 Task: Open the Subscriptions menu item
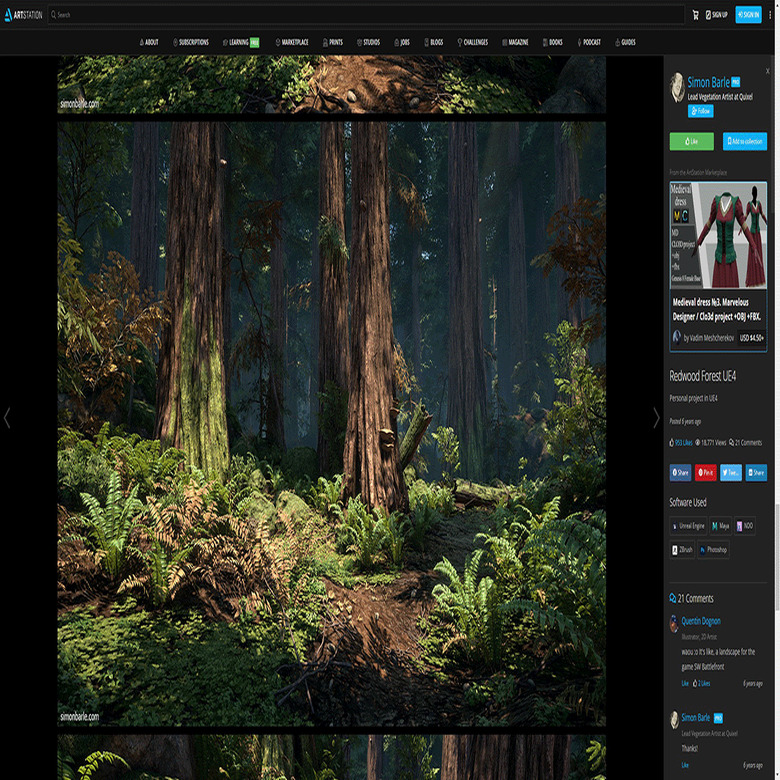pos(191,42)
